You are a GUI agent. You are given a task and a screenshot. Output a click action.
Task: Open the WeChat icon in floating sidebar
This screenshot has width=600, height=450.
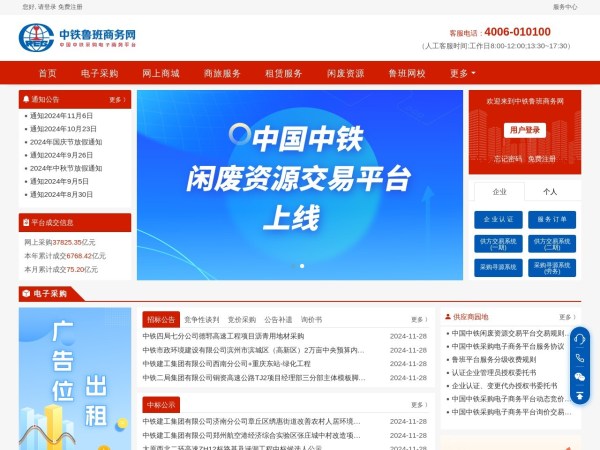[x=579, y=376]
